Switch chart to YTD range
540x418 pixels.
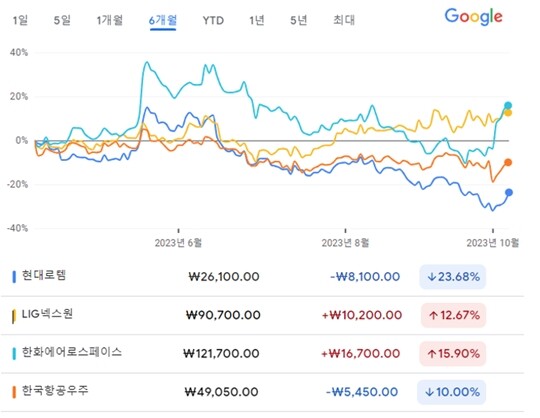(x=213, y=21)
